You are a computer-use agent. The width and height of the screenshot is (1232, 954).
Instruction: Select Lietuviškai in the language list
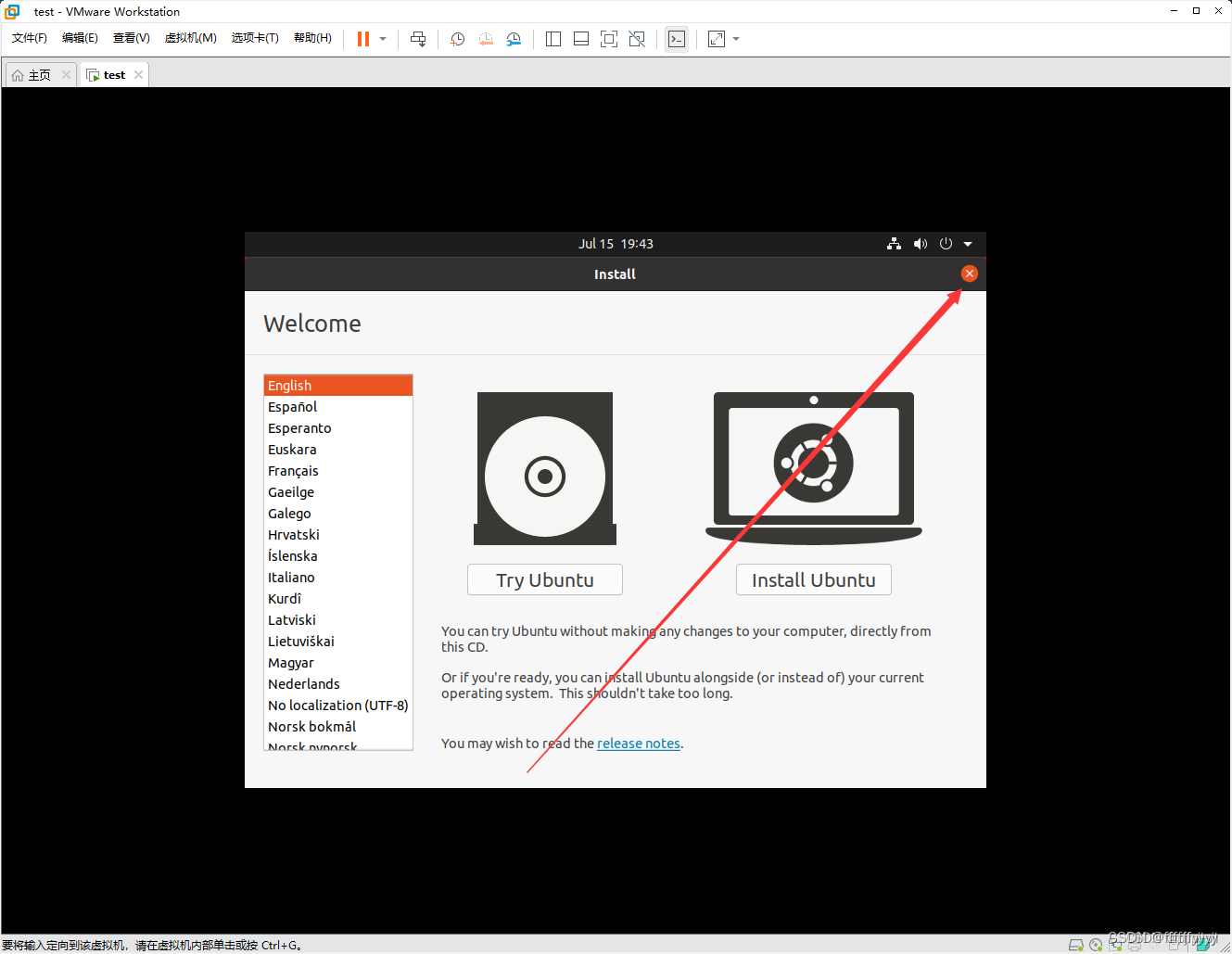338,642
